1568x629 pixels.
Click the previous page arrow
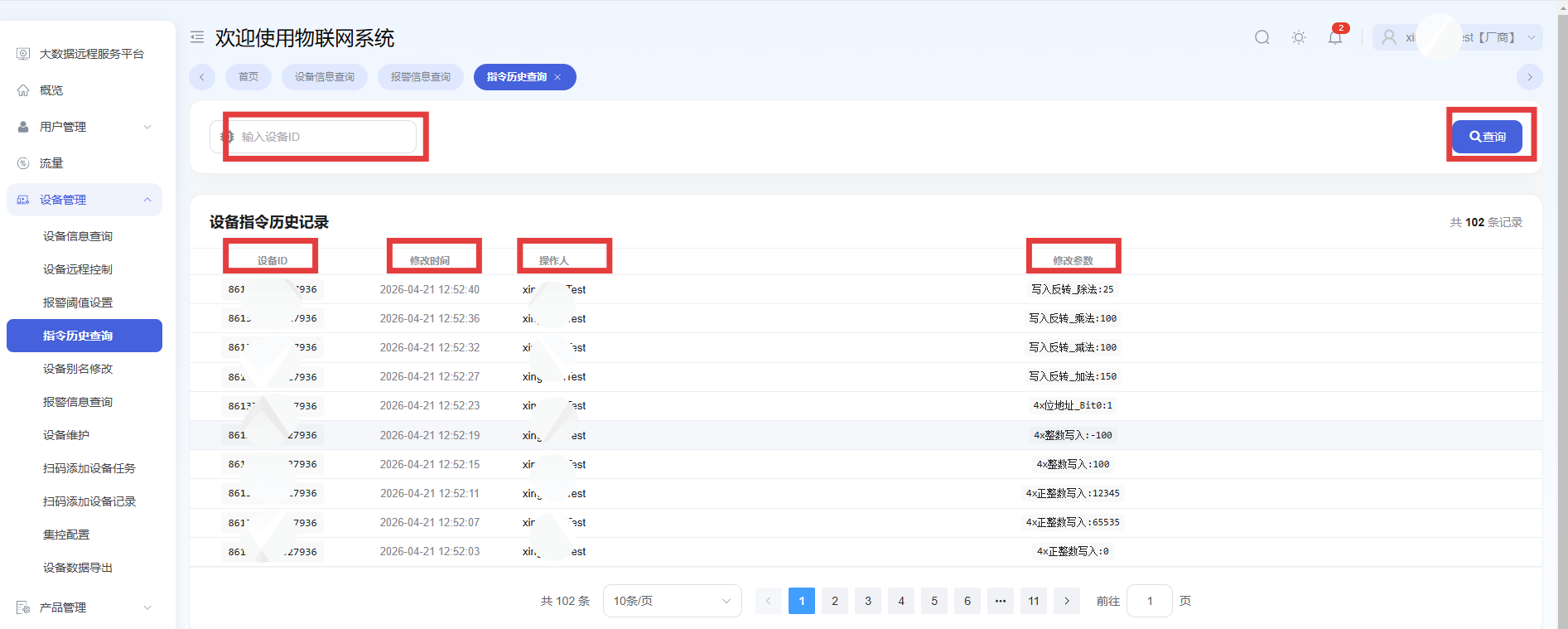pos(769,601)
